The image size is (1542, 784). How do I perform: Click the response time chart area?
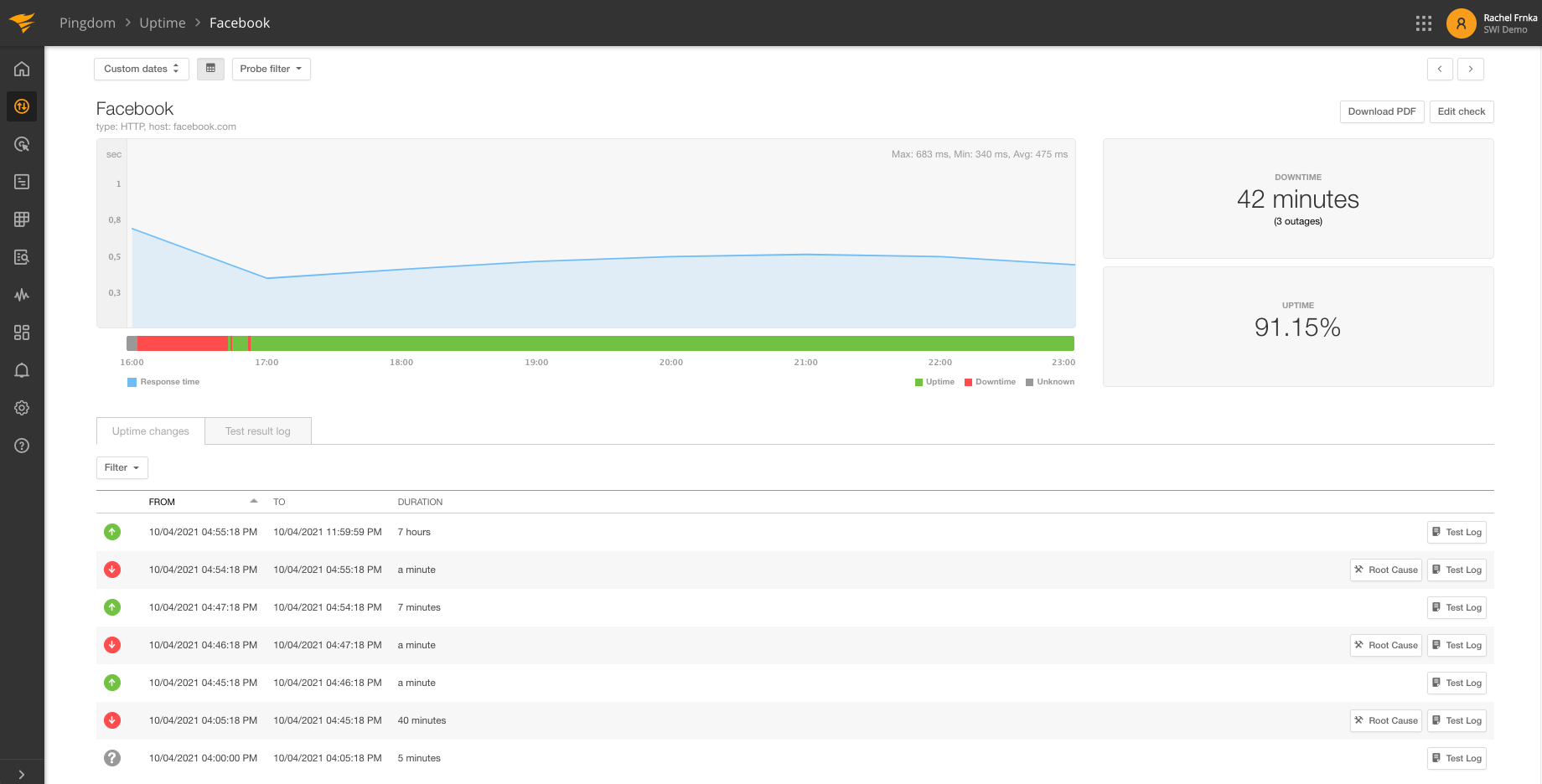click(586, 233)
